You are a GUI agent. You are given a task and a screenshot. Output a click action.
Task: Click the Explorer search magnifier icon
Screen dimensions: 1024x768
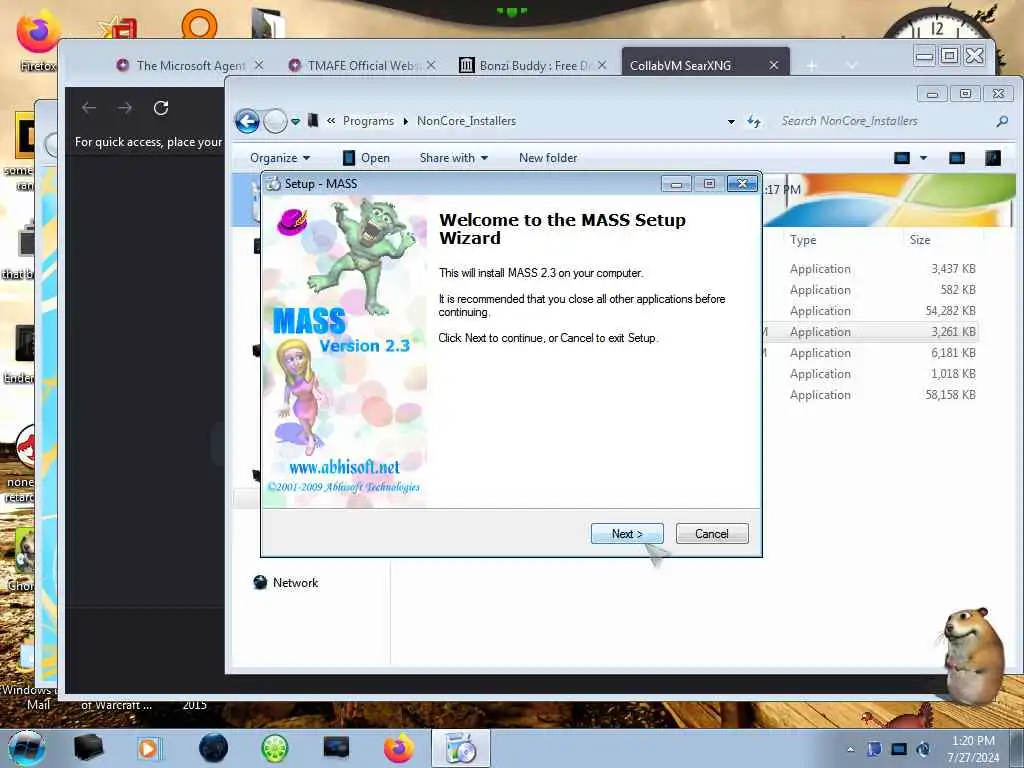1002,121
